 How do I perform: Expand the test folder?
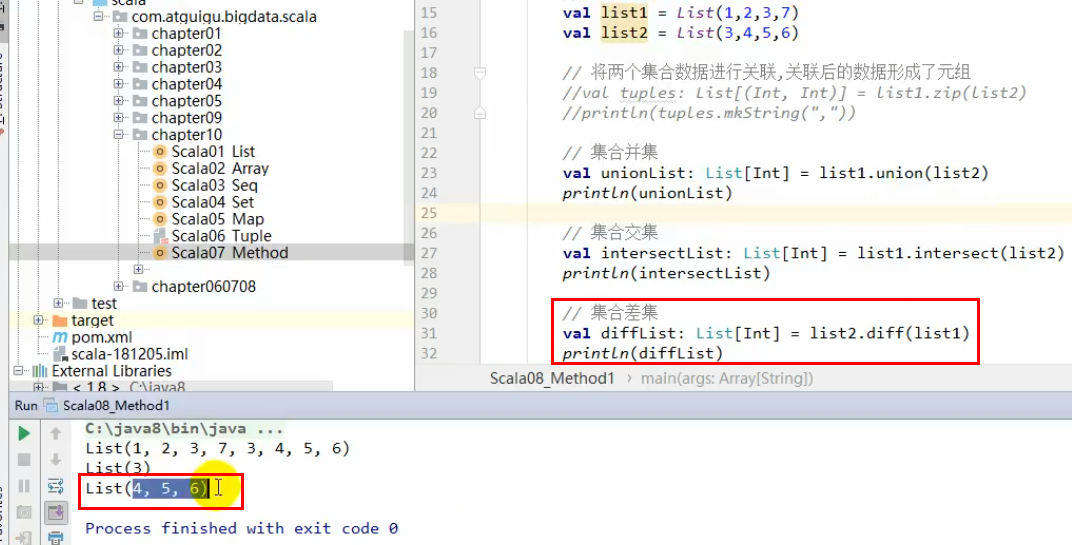(x=59, y=303)
